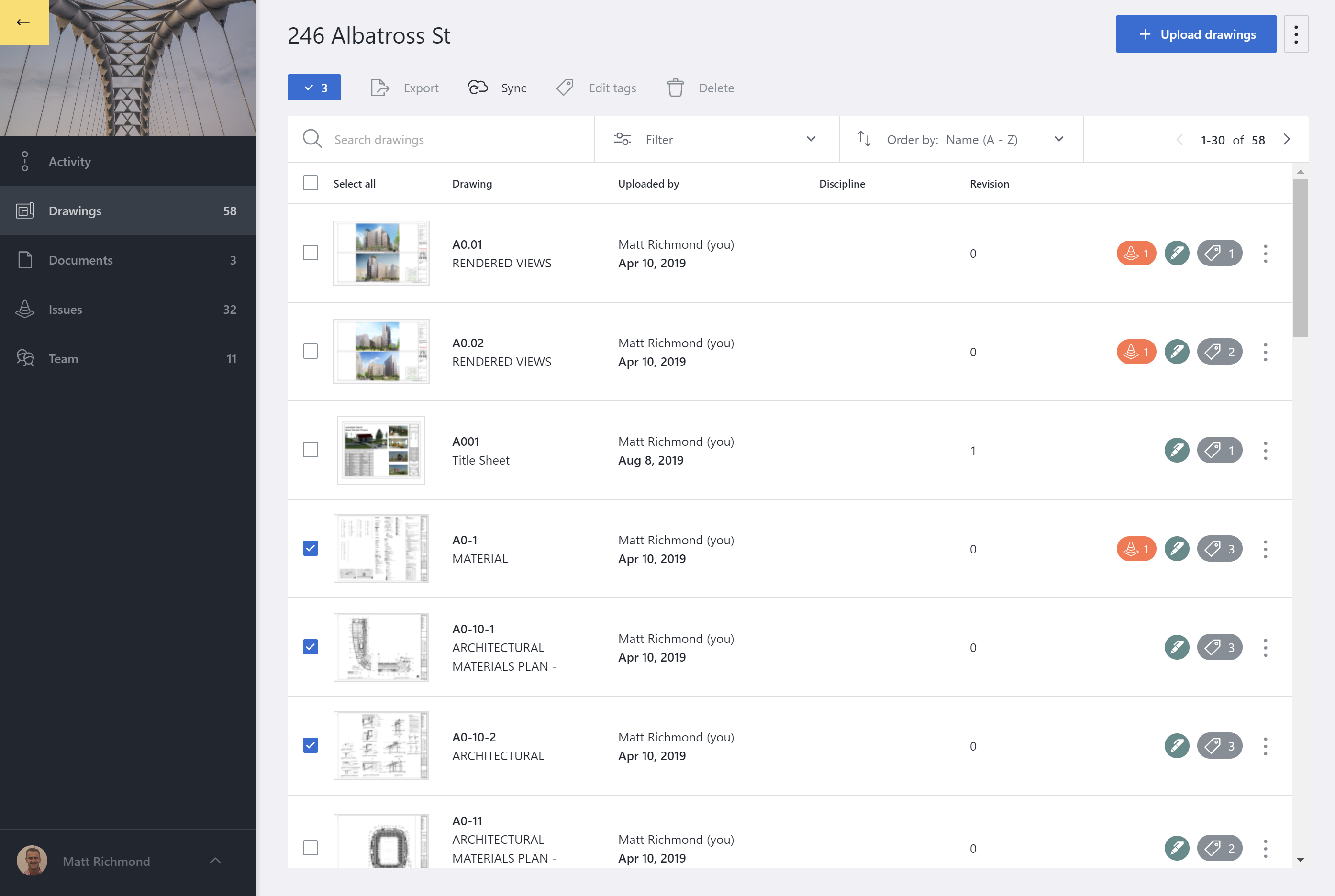The width and height of the screenshot is (1335, 896).
Task: Open Drawings in sidebar
Action: 128,210
